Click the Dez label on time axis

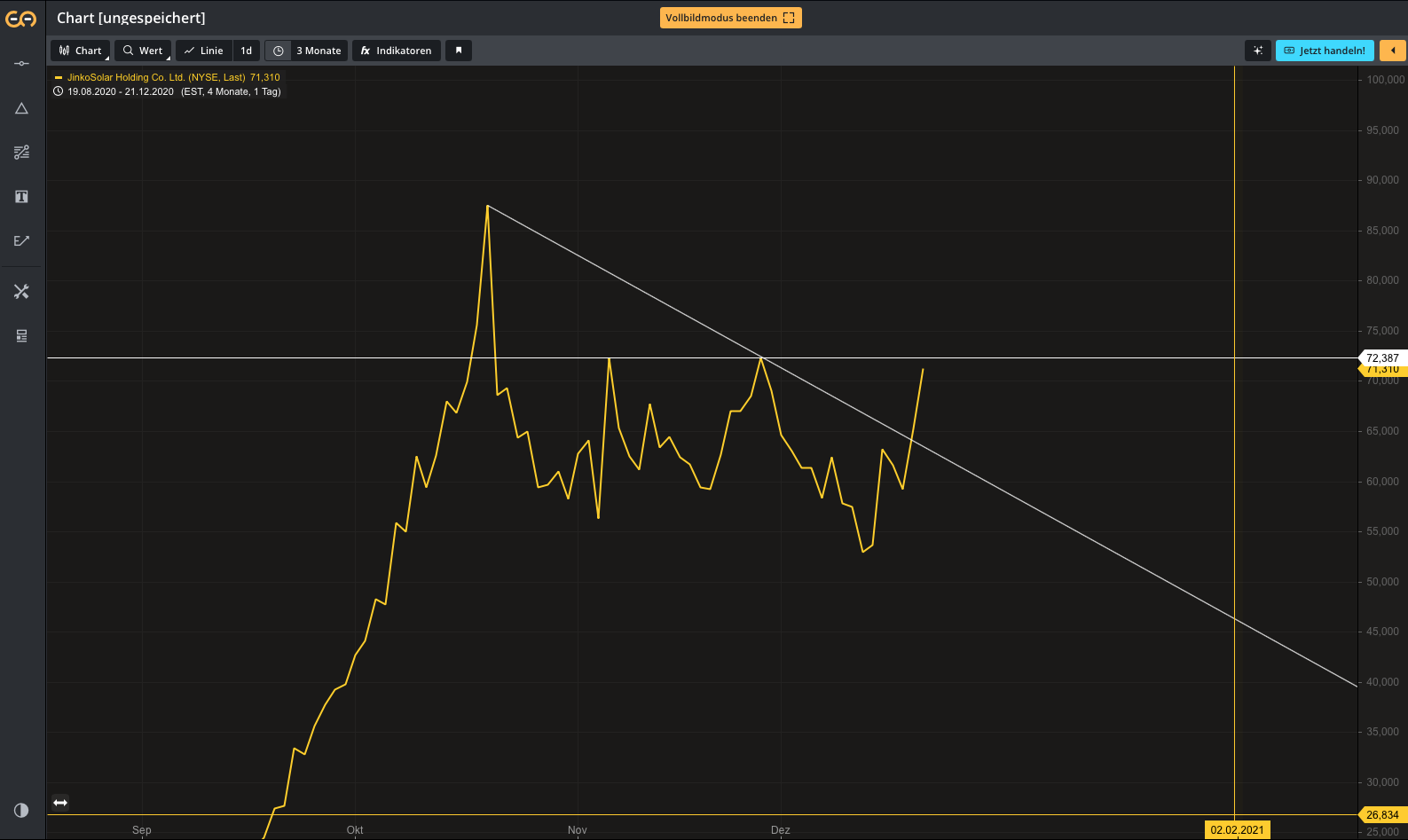[x=781, y=830]
